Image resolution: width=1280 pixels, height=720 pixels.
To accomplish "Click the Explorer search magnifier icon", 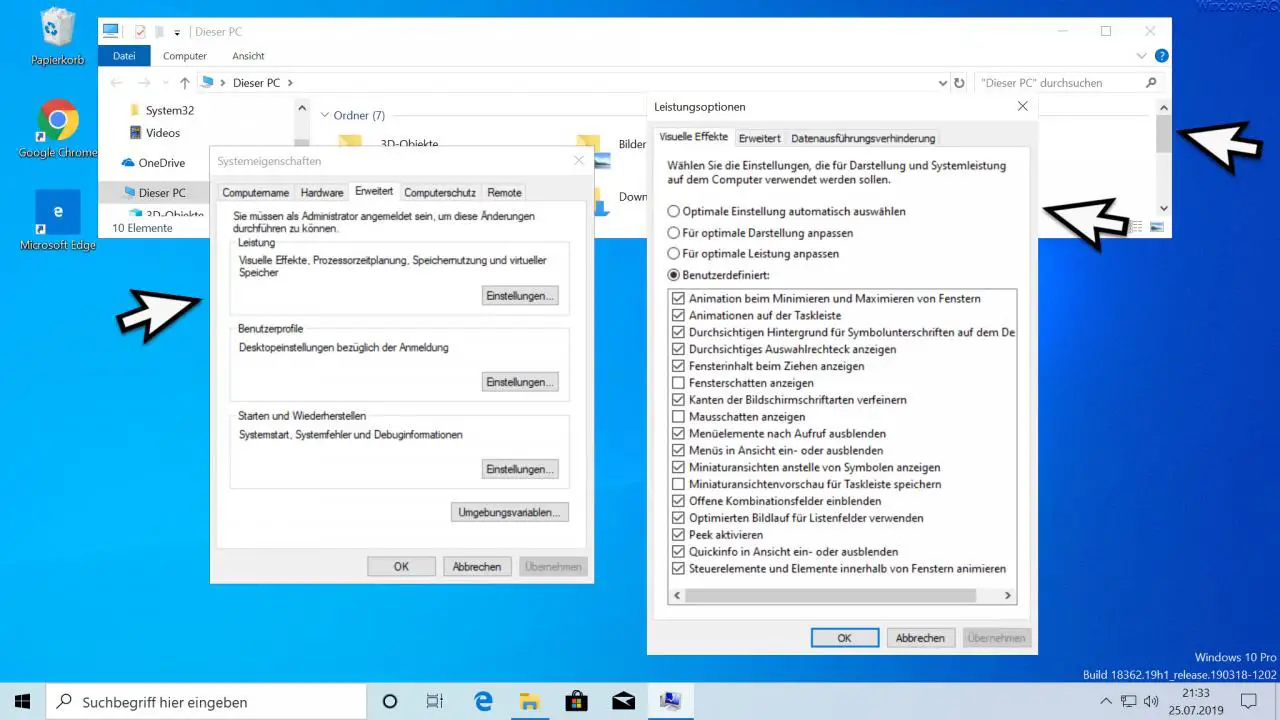I will coord(1151,83).
